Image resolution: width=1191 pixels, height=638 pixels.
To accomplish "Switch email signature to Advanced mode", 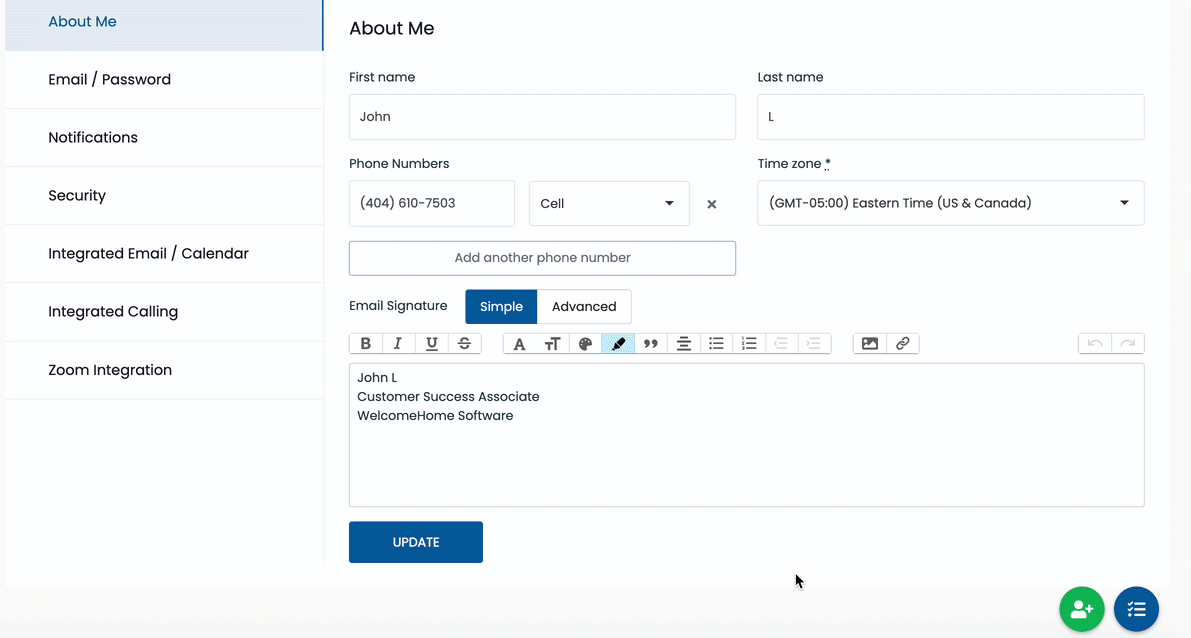I will click(584, 307).
